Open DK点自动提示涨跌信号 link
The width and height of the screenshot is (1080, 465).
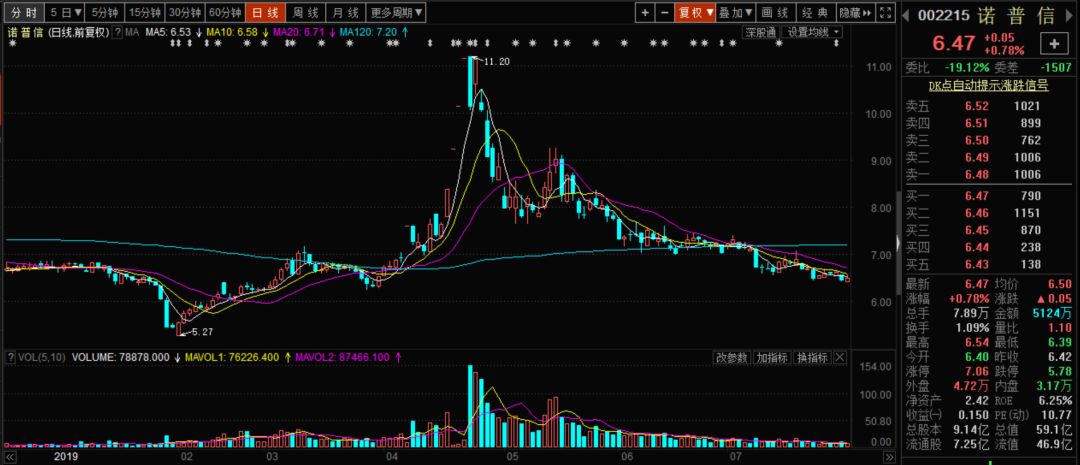point(988,85)
